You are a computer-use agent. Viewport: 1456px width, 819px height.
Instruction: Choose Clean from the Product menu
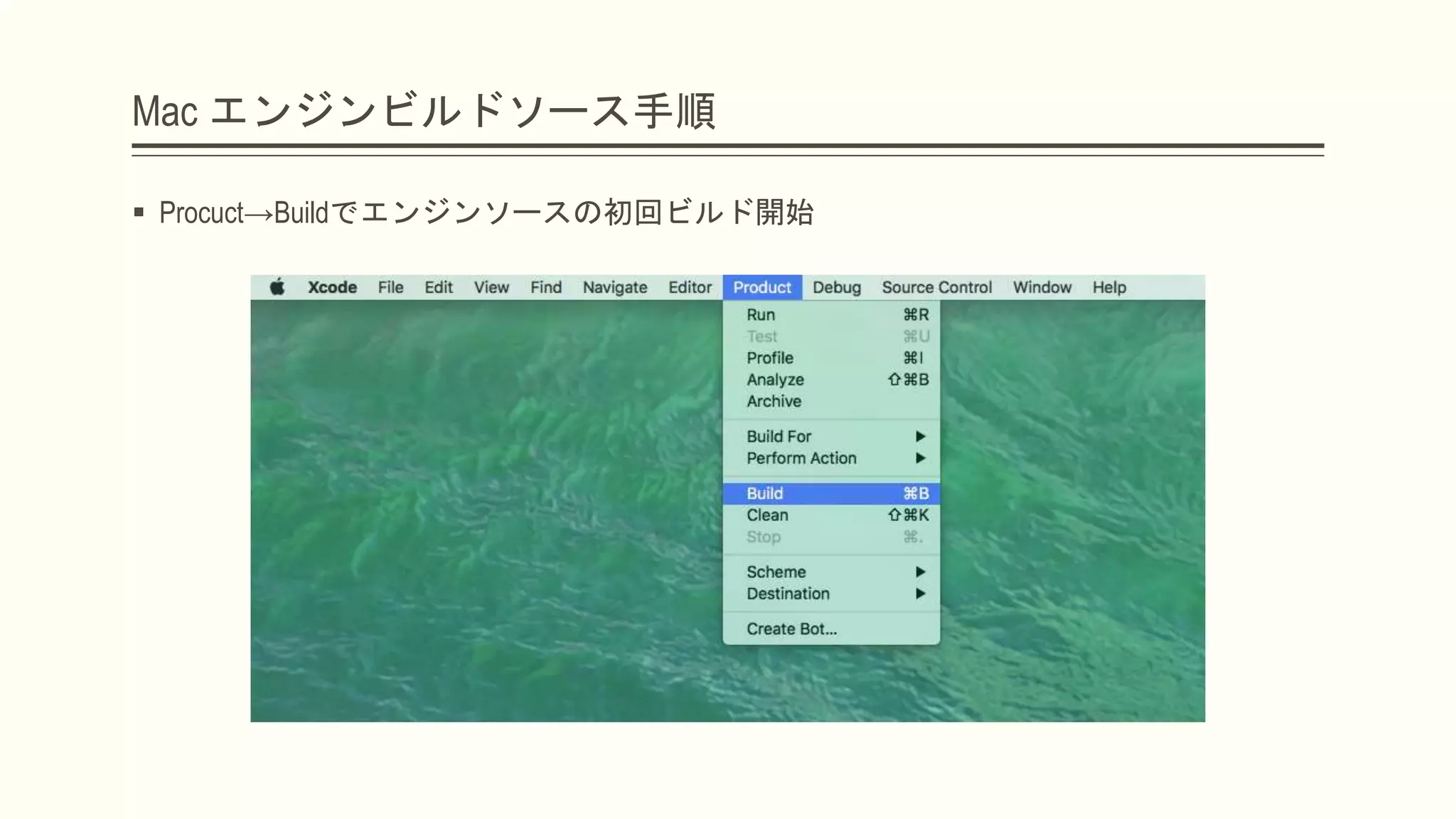831,515
